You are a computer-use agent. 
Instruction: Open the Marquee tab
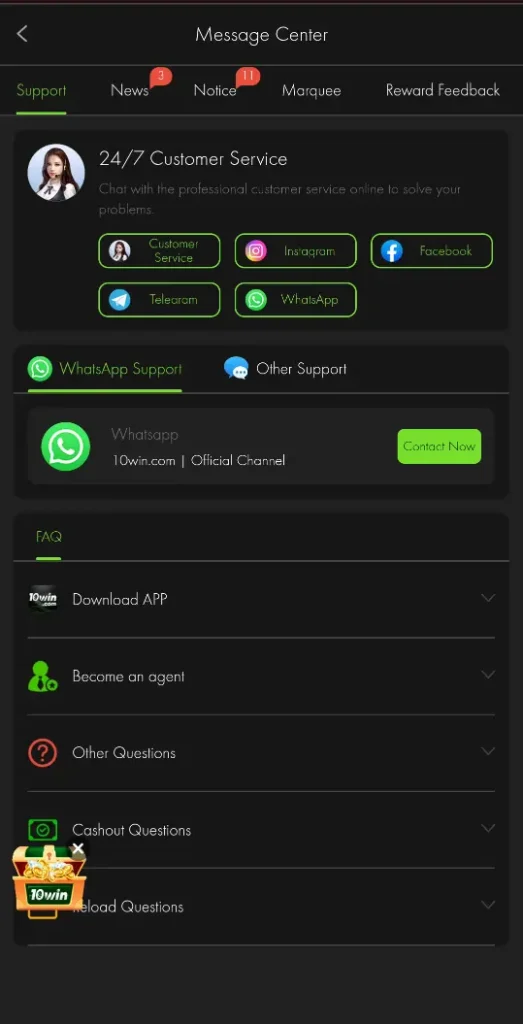(311, 90)
